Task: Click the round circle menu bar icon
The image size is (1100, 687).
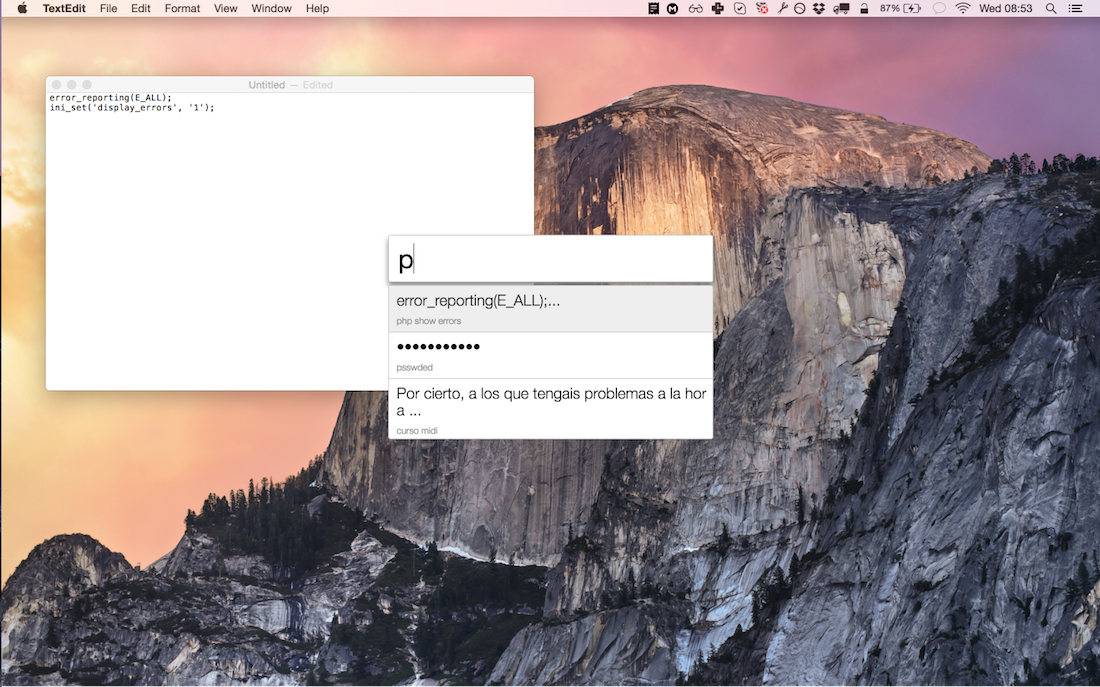Action: coord(799,8)
